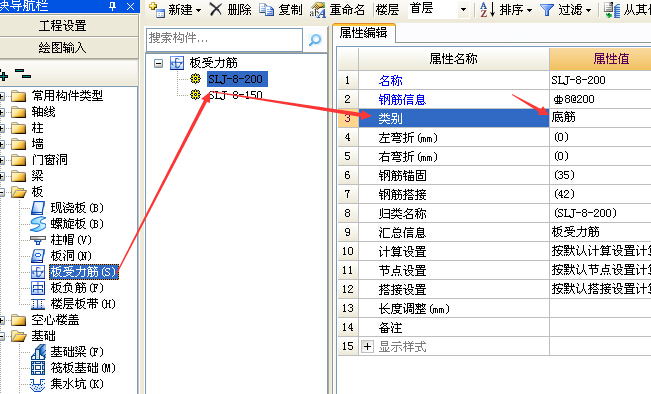Image resolution: width=651 pixels, height=394 pixels.
Task: Select 板洞 (N) slab opening icon
Action: tap(38, 256)
